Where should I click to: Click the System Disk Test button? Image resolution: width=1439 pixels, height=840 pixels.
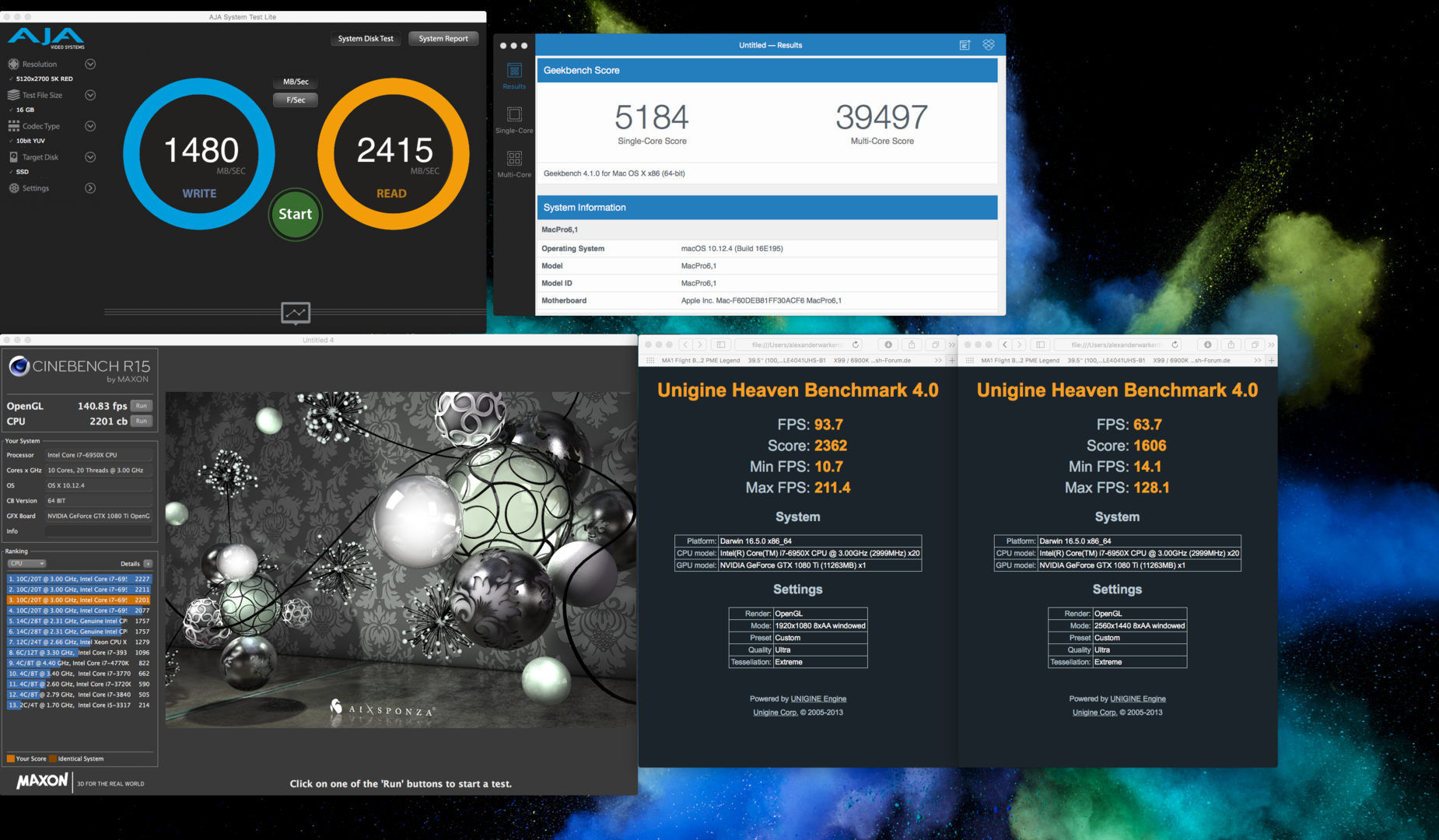366,38
